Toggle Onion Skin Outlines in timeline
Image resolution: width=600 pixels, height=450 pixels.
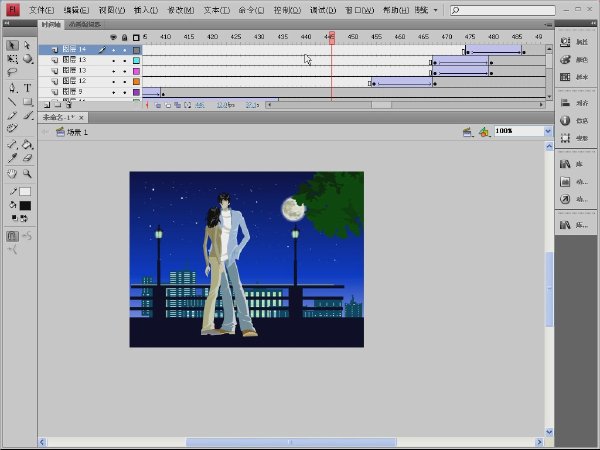[x=168, y=105]
